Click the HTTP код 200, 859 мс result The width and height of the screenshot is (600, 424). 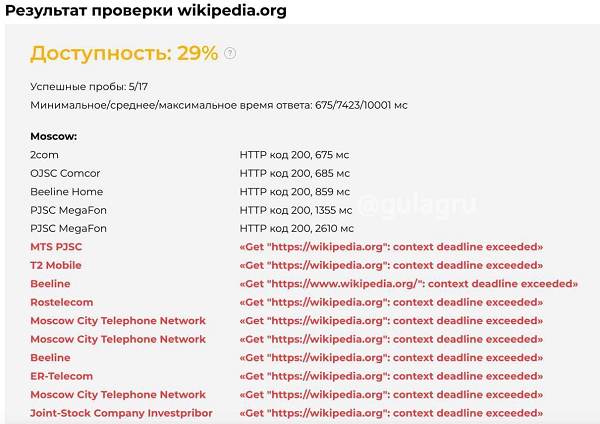pos(294,191)
